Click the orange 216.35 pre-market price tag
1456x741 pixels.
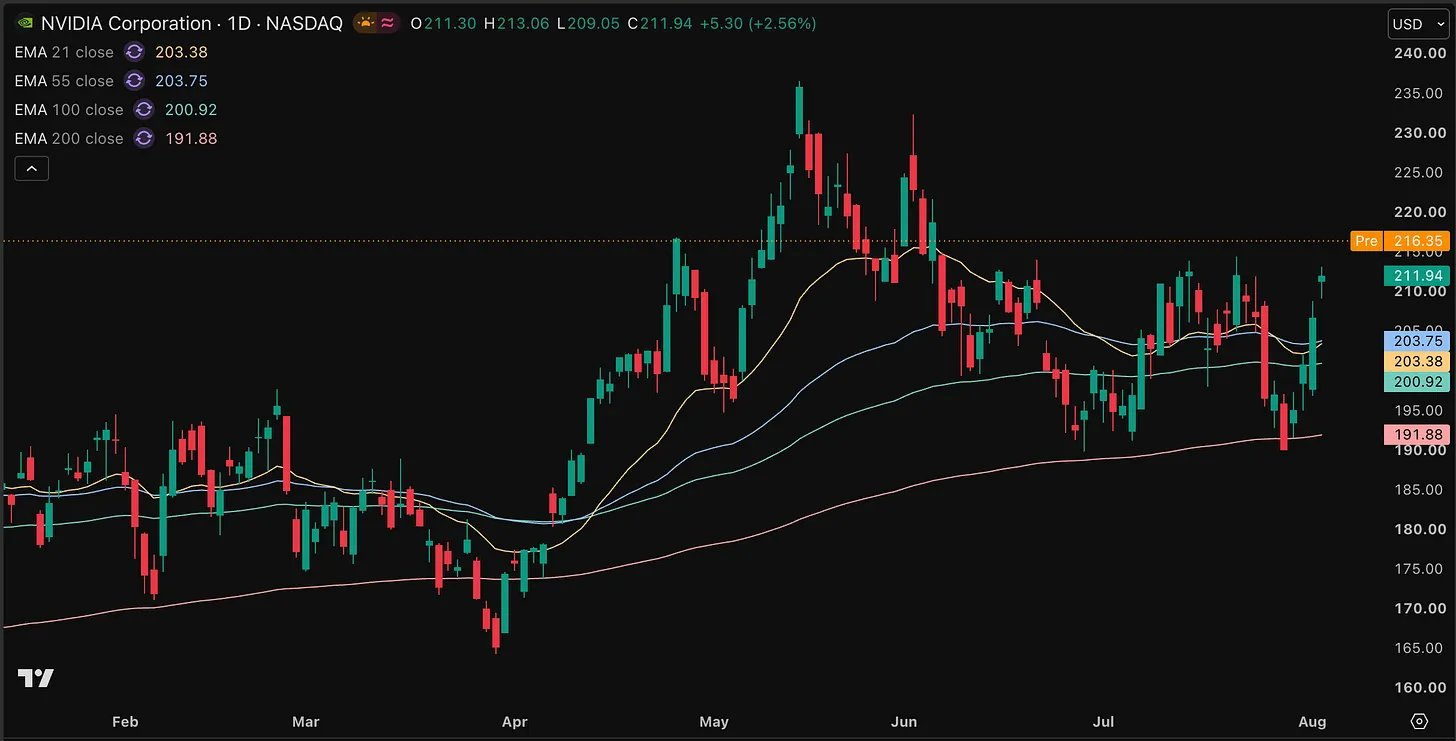point(1416,241)
